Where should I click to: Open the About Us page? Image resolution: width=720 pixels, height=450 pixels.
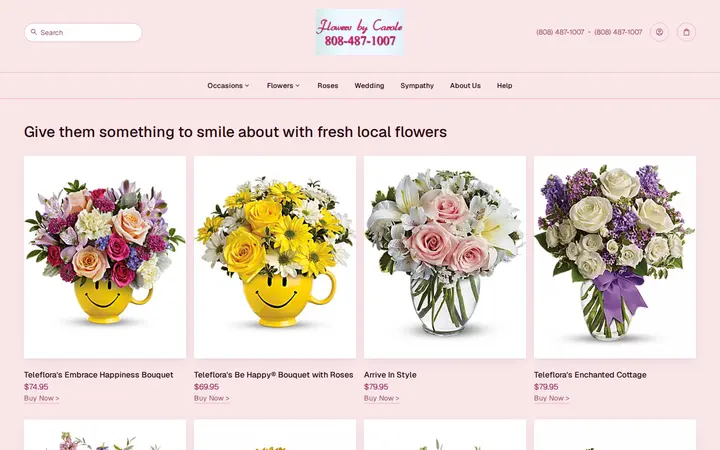(x=465, y=85)
